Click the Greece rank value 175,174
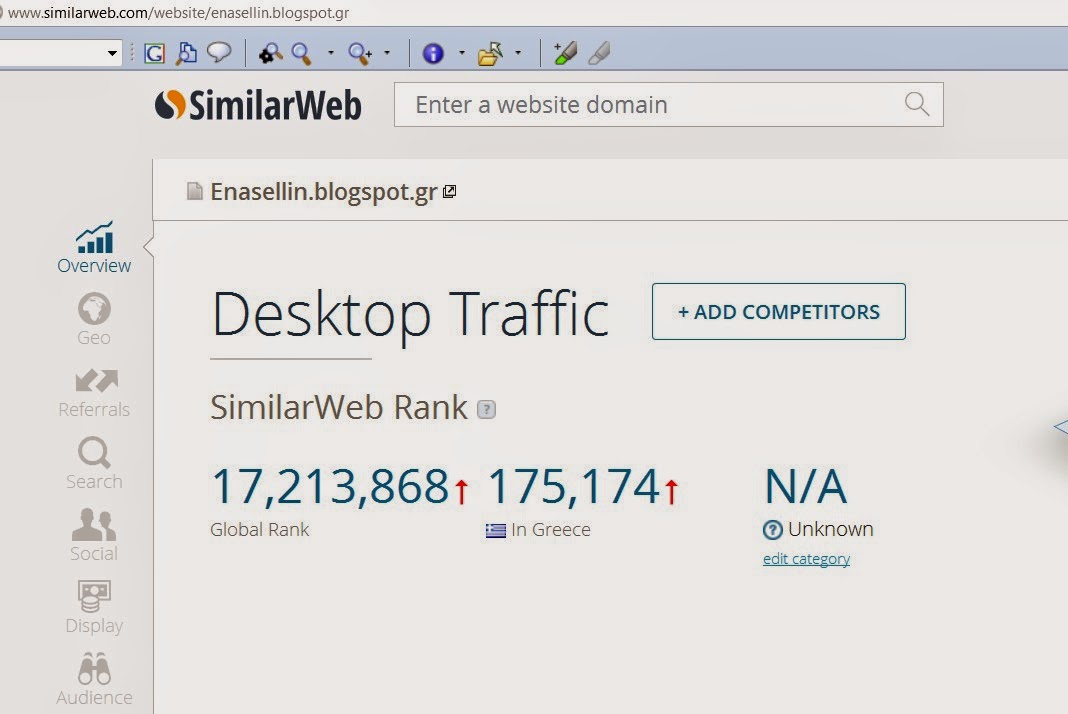 tap(574, 486)
